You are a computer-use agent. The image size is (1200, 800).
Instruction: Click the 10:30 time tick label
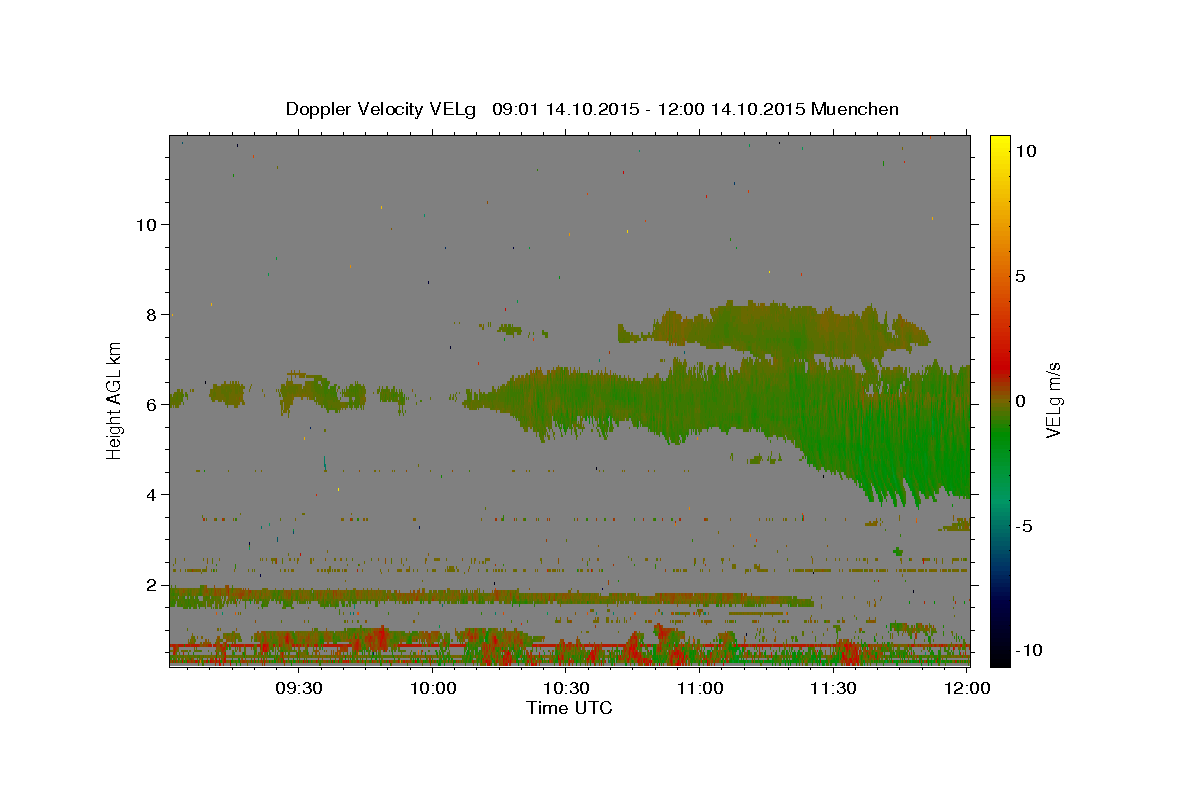pos(566,688)
